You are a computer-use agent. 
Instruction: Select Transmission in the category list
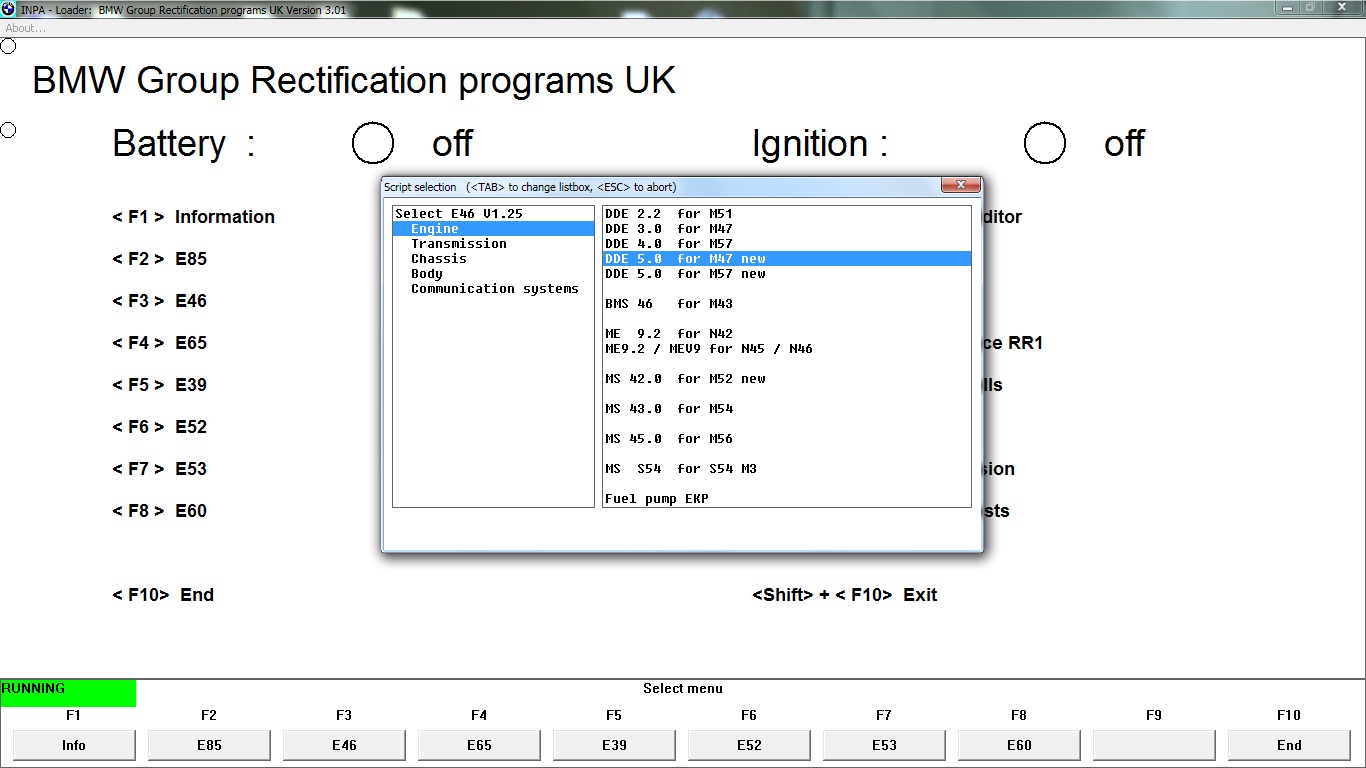(x=458, y=244)
